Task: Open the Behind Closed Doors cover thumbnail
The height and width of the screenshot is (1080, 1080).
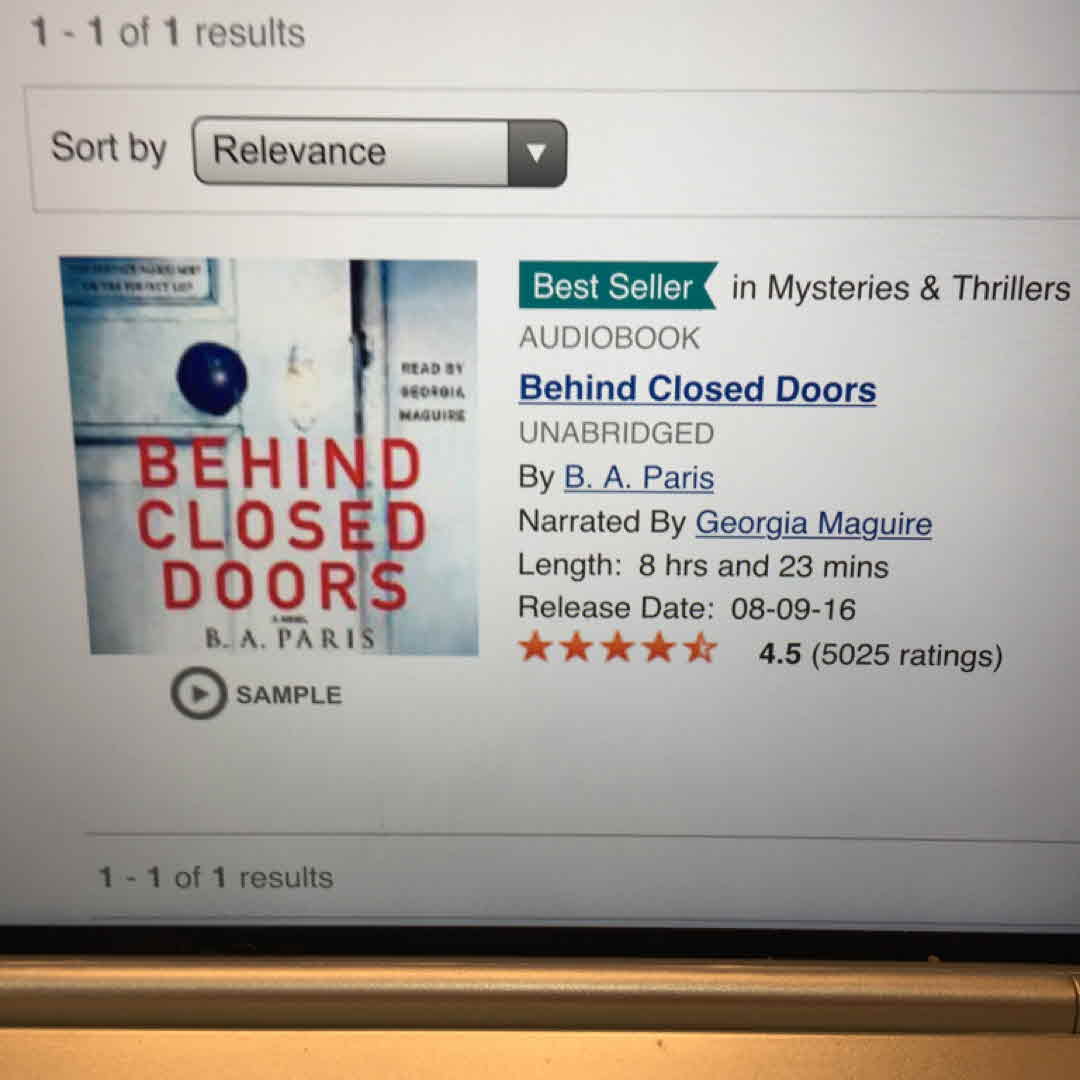Action: (x=269, y=456)
